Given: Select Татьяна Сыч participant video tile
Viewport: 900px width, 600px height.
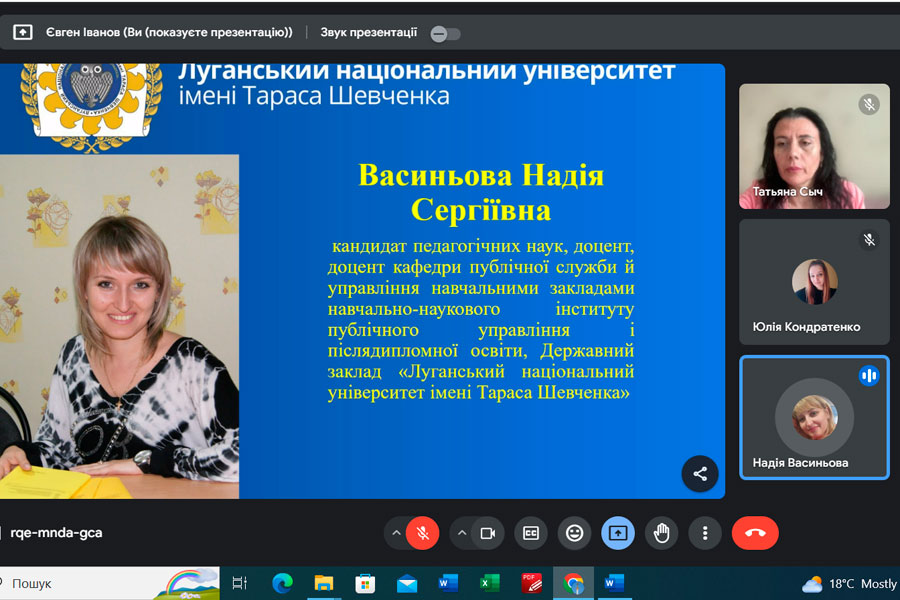Looking at the screenshot, I should (x=814, y=146).
